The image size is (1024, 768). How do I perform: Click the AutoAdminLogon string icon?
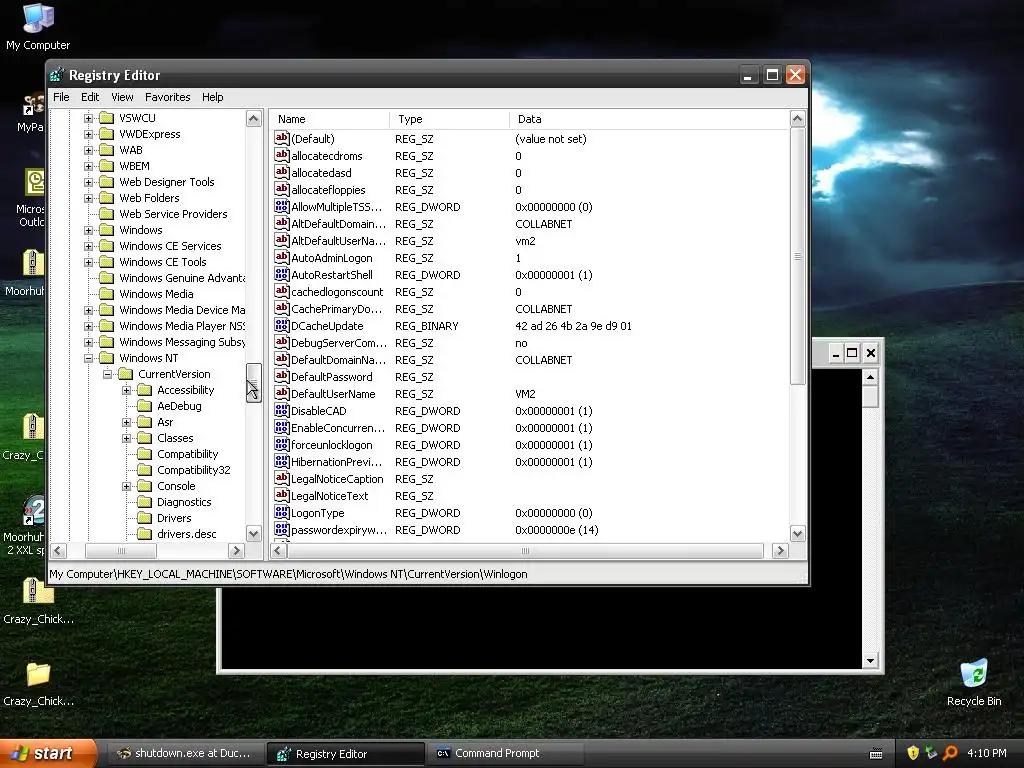coord(281,257)
